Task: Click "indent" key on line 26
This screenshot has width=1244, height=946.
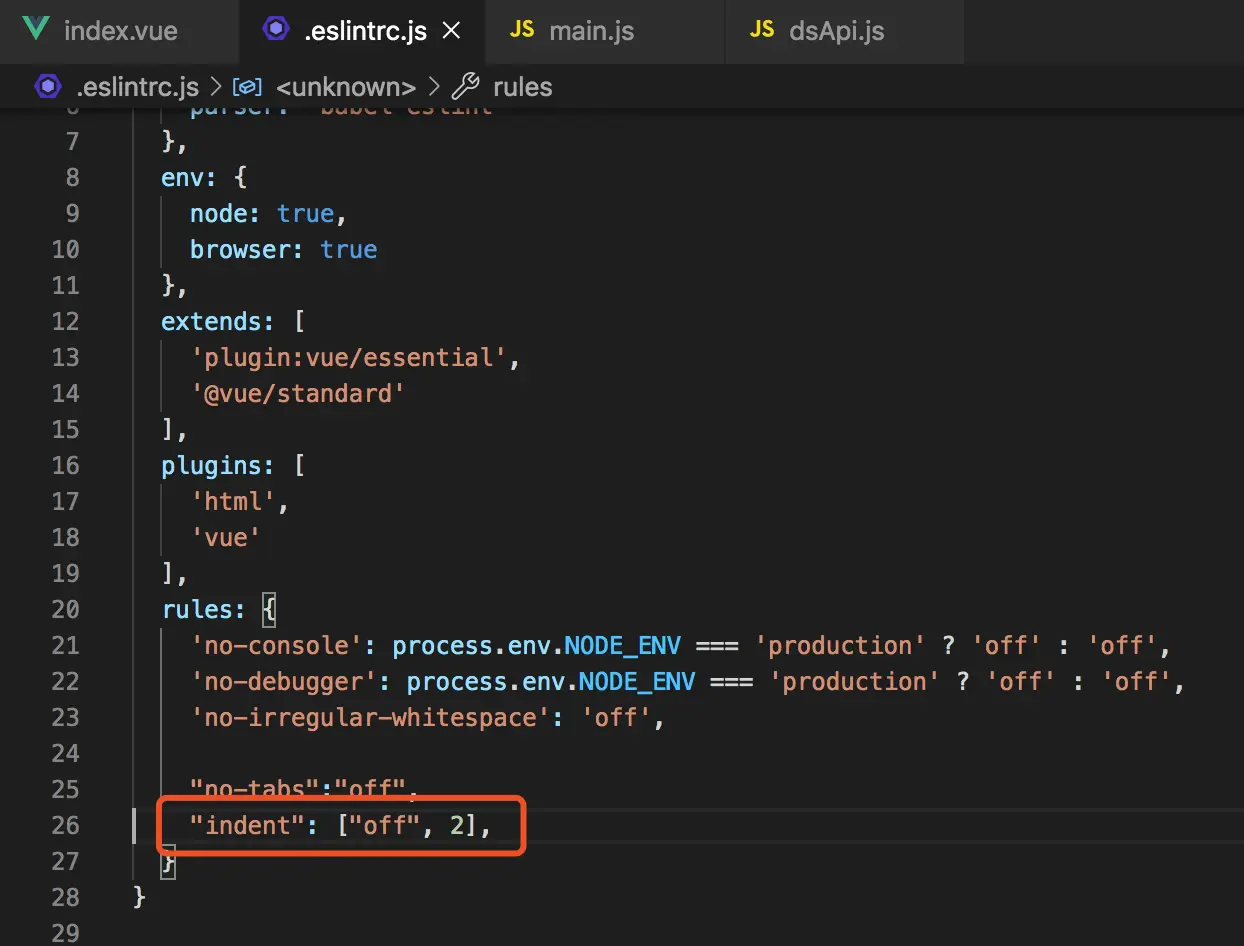Action: 247,825
